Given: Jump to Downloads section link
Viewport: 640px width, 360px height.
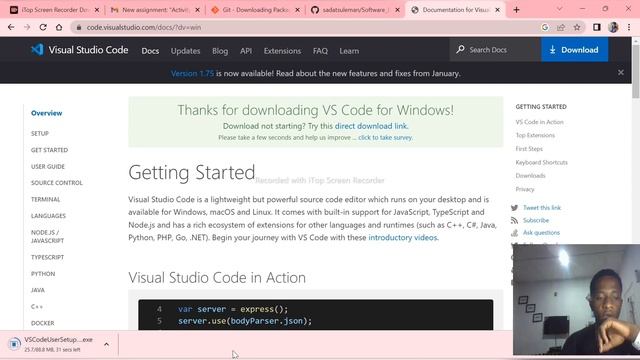Looking at the screenshot, I should click(530, 176).
